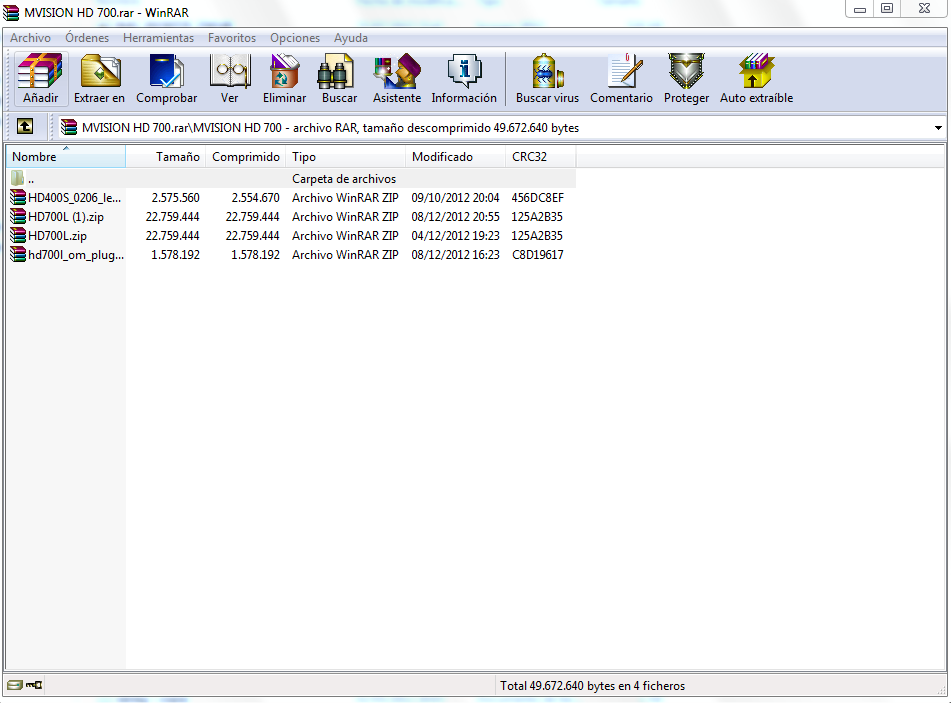
Task: Sort by Modificado column header
Action: (x=455, y=156)
